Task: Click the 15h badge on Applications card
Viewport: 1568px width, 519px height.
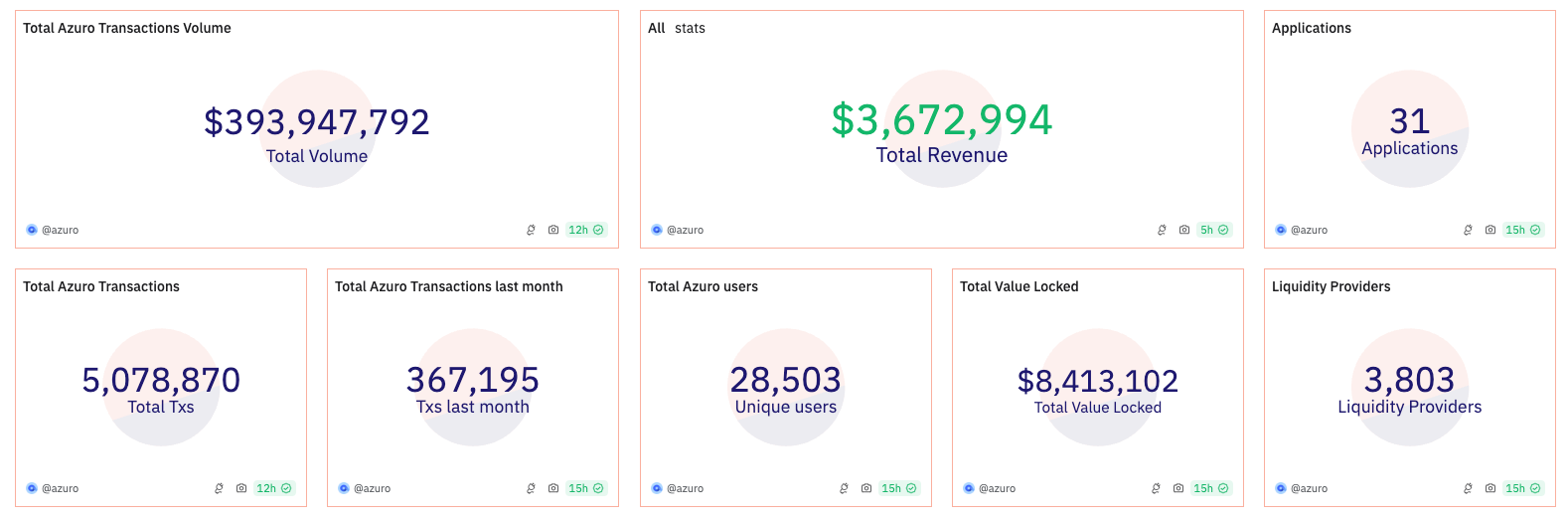Action: coord(1523,230)
